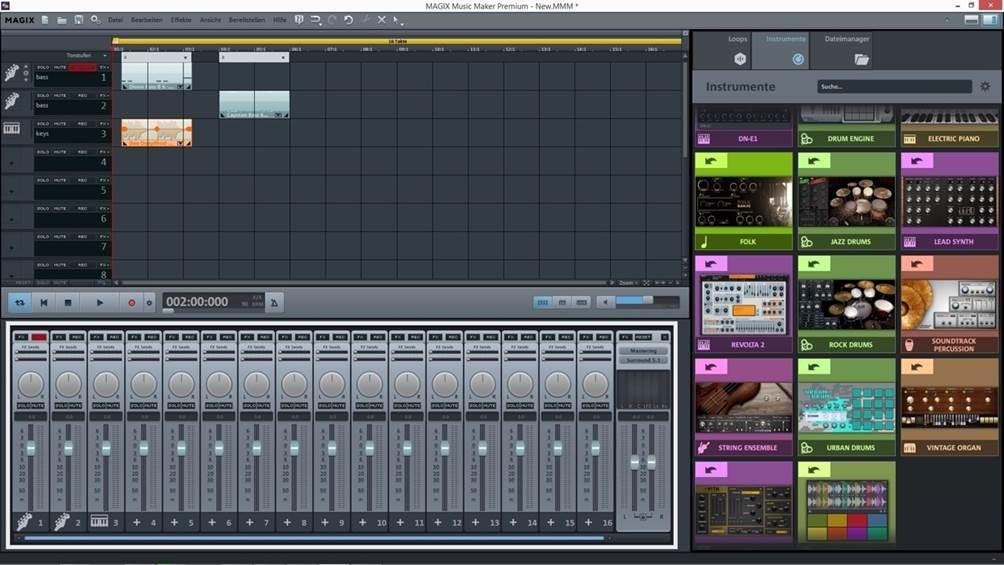Adjust mixer channel 1 volume fader
The image size is (1004, 565).
[x=31, y=448]
